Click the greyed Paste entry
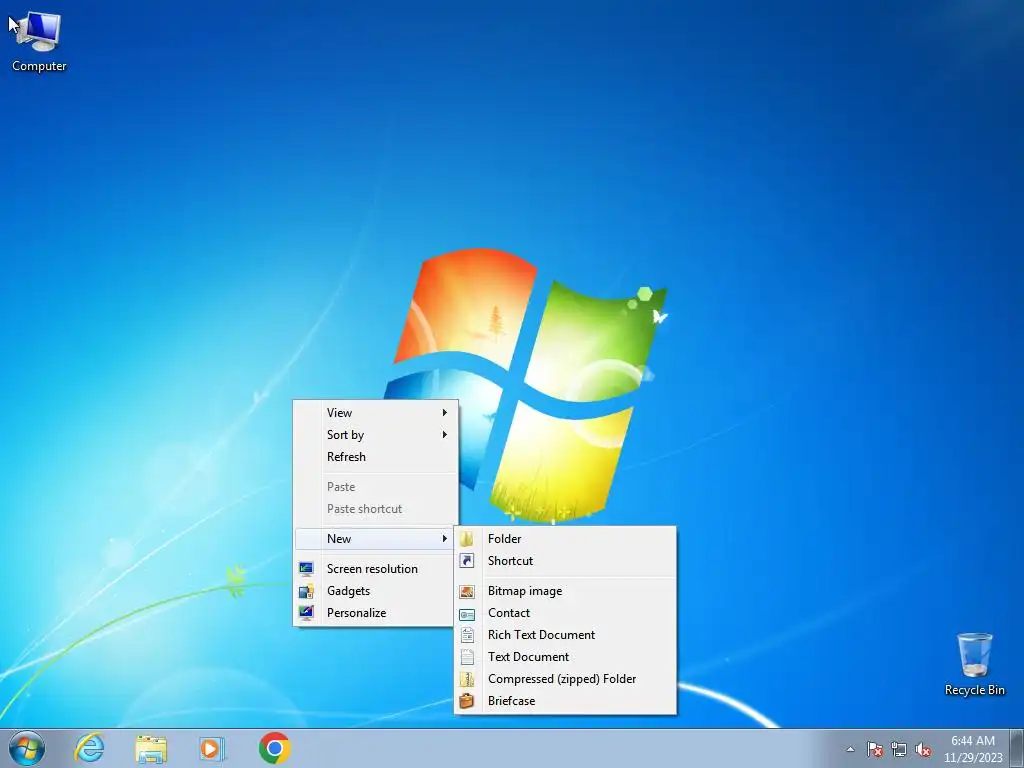The height and width of the screenshot is (768, 1024). point(376,487)
